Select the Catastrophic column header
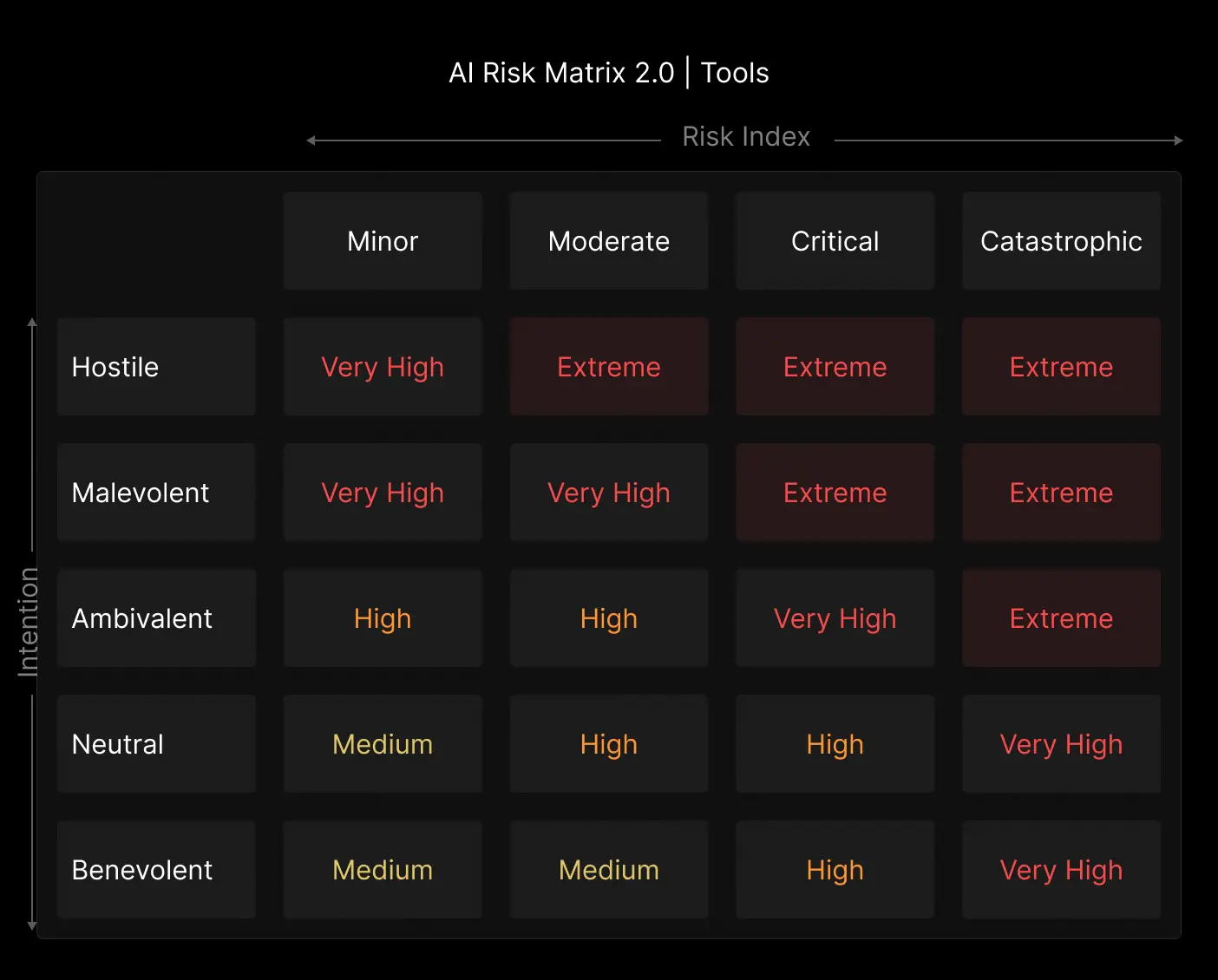The width and height of the screenshot is (1218, 980). pos(1062,241)
